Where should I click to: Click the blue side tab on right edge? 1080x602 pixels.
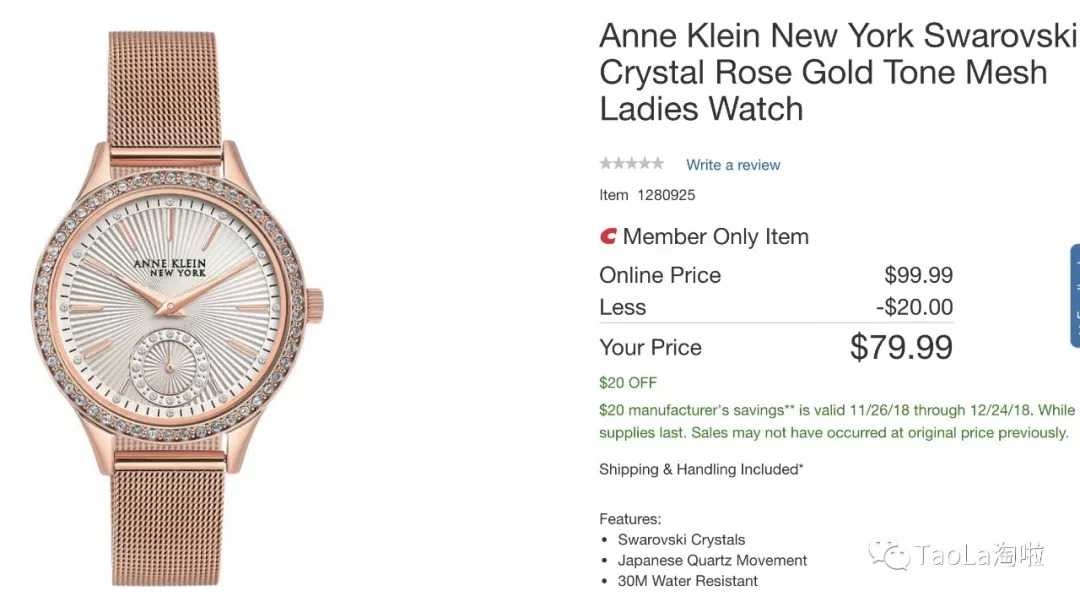1074,296
